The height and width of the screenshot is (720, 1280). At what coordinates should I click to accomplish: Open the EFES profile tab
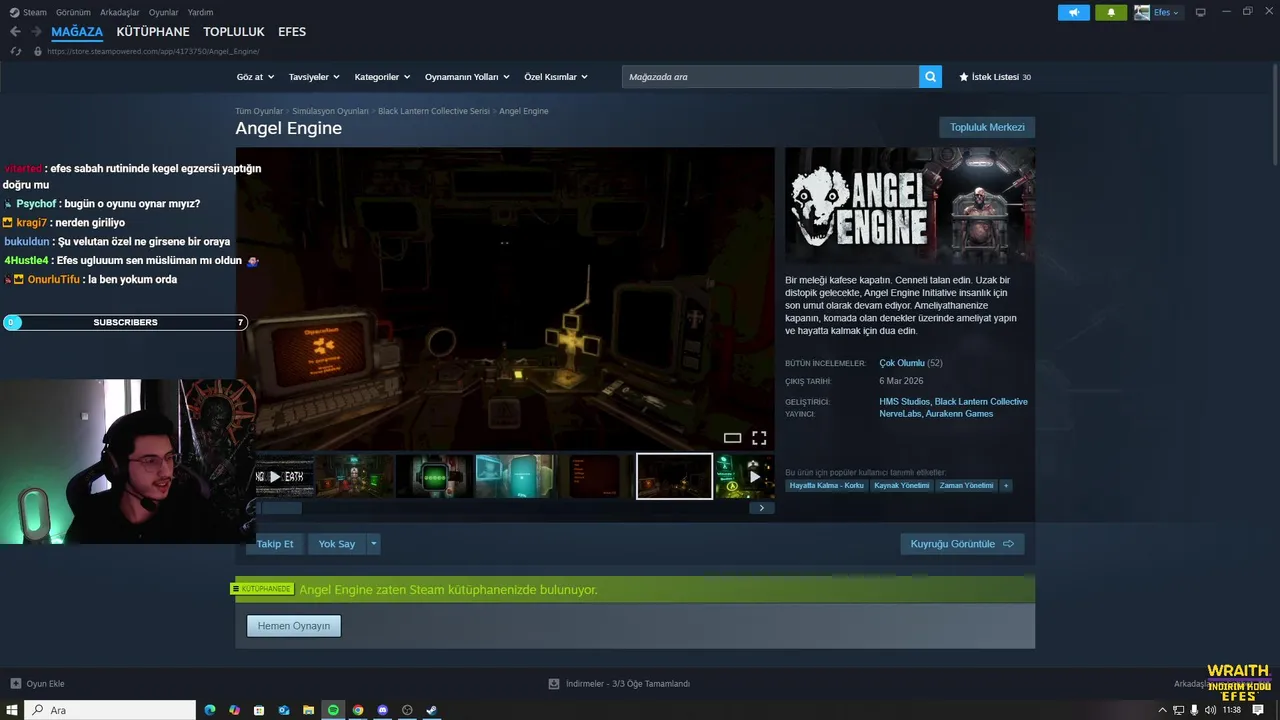click(292, 32)
